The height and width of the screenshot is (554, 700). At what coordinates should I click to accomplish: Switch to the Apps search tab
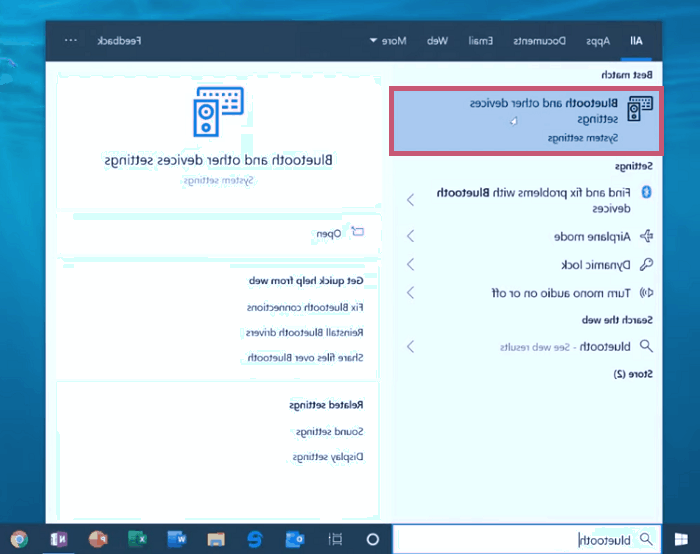coord(597,41)
